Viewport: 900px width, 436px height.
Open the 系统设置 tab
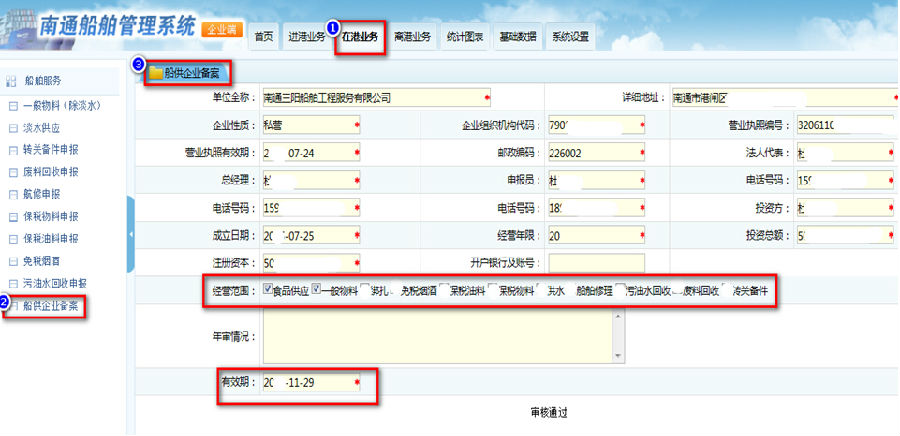571,37
